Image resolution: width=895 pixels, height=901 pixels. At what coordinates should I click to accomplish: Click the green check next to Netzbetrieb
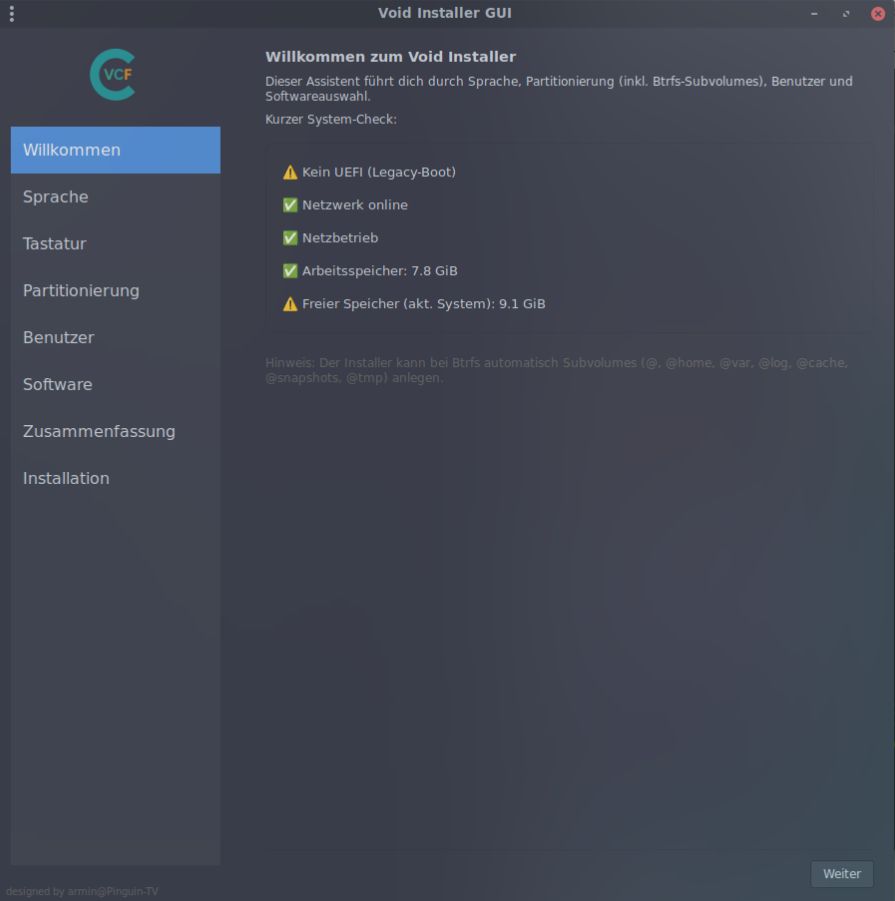[x=290, y=238]
